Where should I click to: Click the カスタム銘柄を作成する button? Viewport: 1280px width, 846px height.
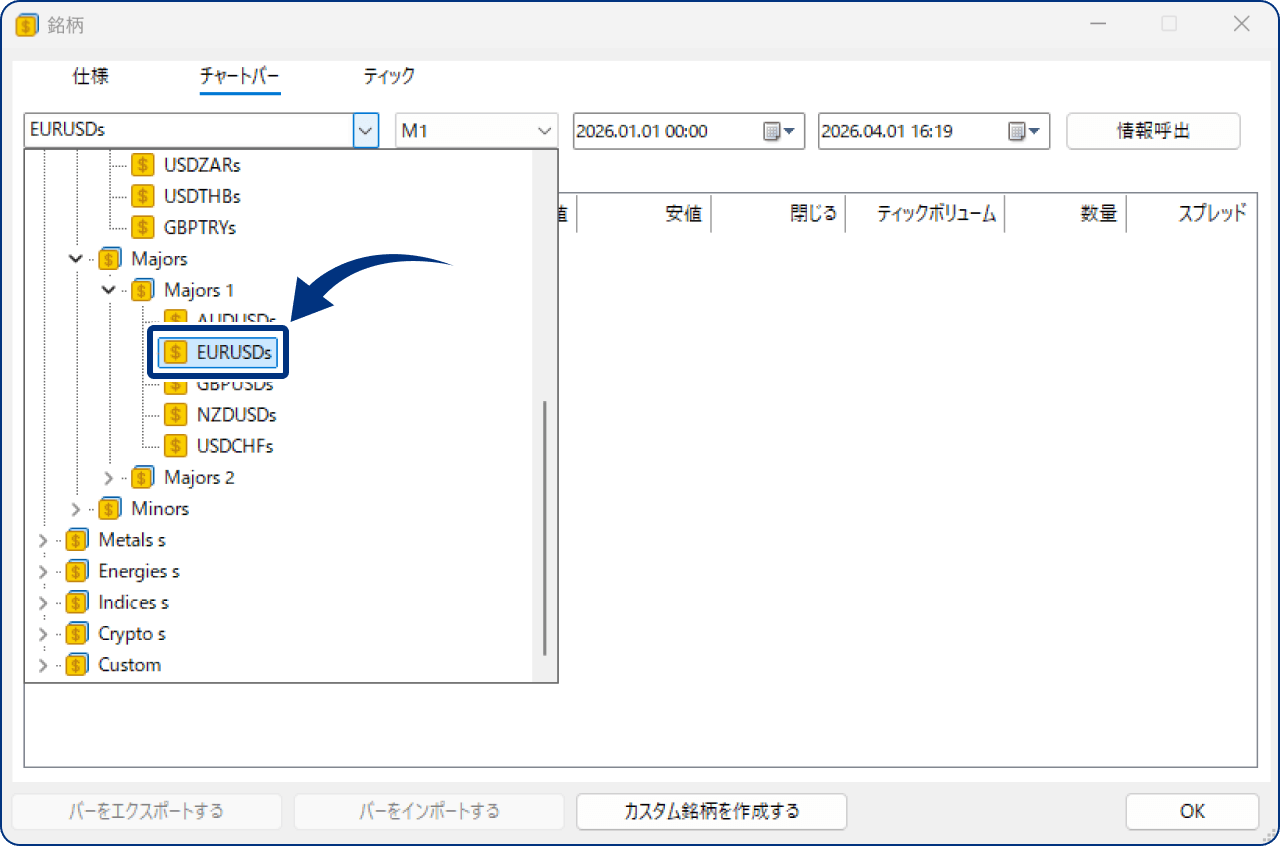(x=711, y=811)
